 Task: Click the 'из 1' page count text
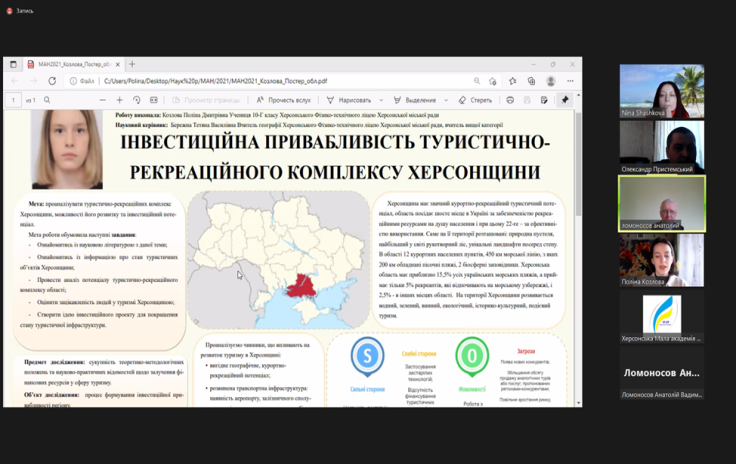[31, 100]
